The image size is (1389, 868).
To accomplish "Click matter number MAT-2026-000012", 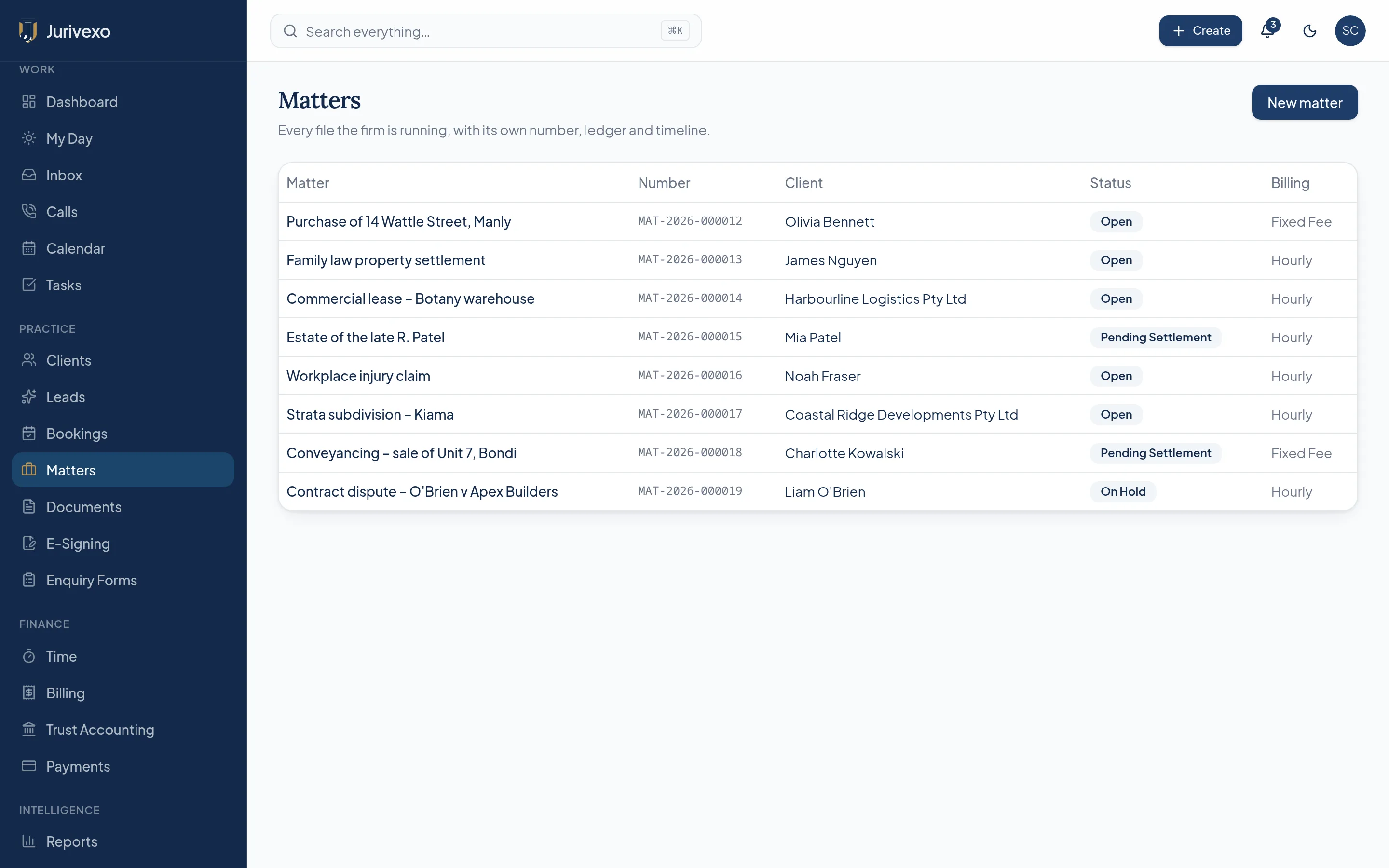I will [x=690, y=221].
